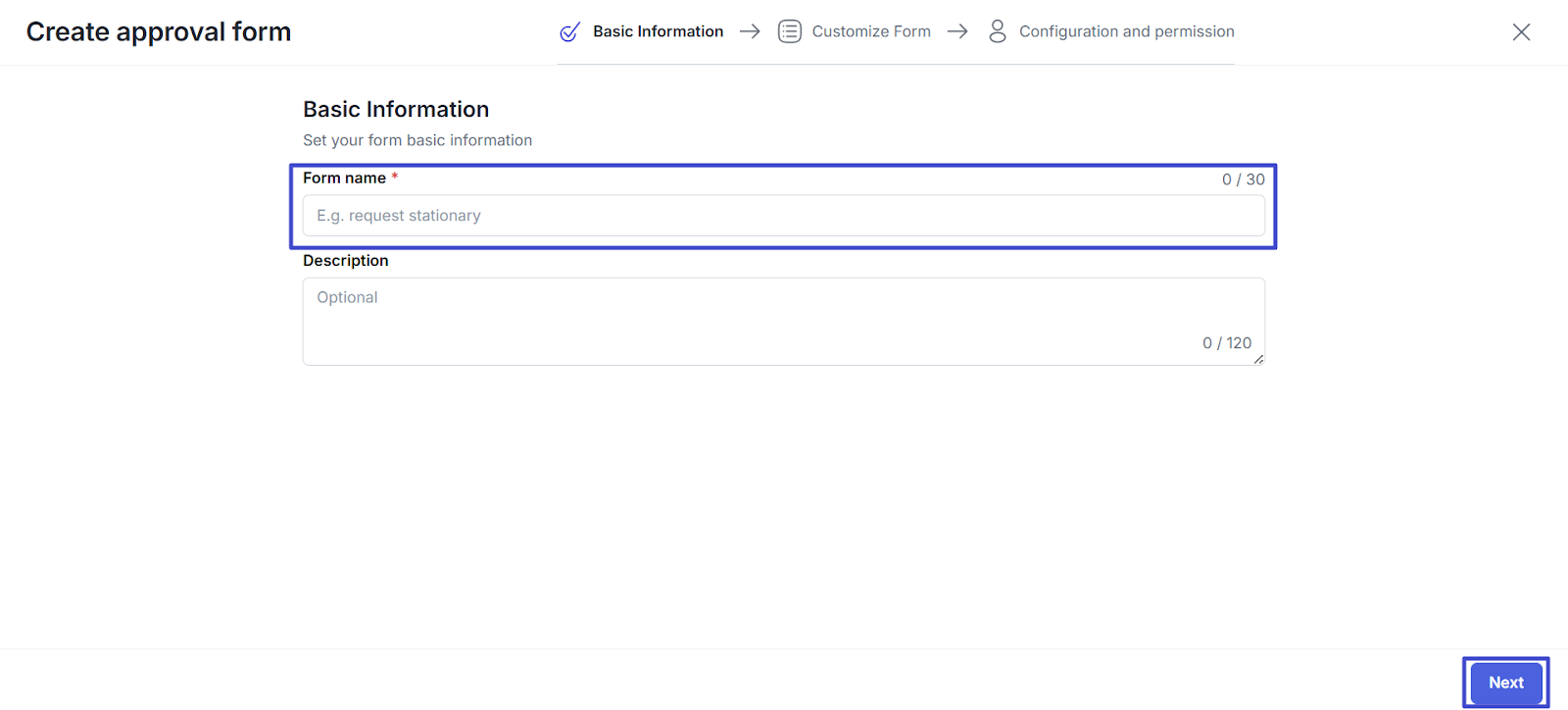Screen dimensions: 1568x710
Task: Open the Customize Form step
Action: (x=870, y=31)
